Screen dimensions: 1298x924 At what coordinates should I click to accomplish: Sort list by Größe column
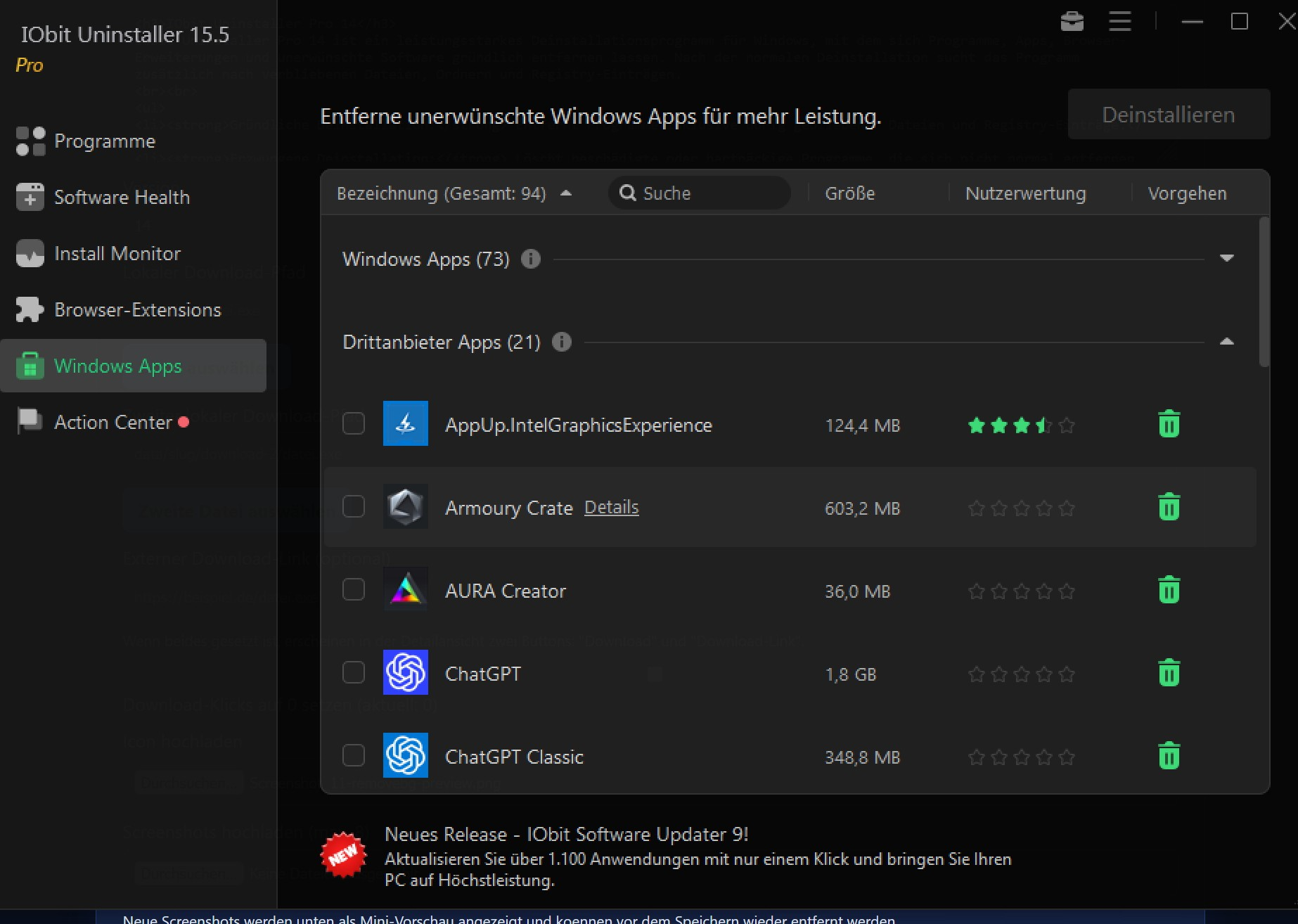click(849, 193)
